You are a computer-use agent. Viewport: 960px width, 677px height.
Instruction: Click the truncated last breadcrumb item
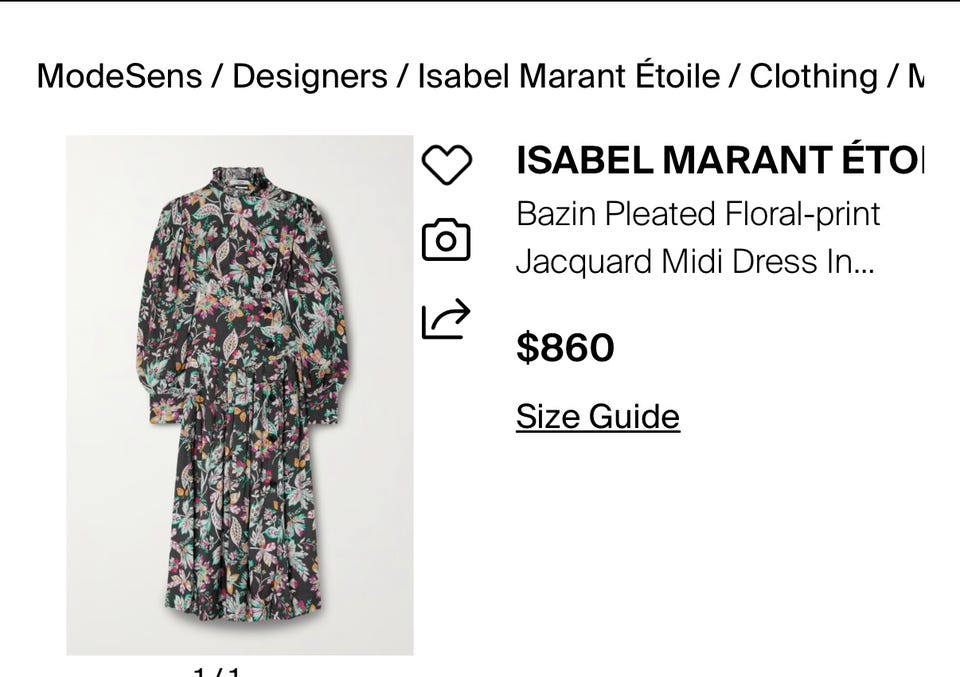(x=914, y=76)
